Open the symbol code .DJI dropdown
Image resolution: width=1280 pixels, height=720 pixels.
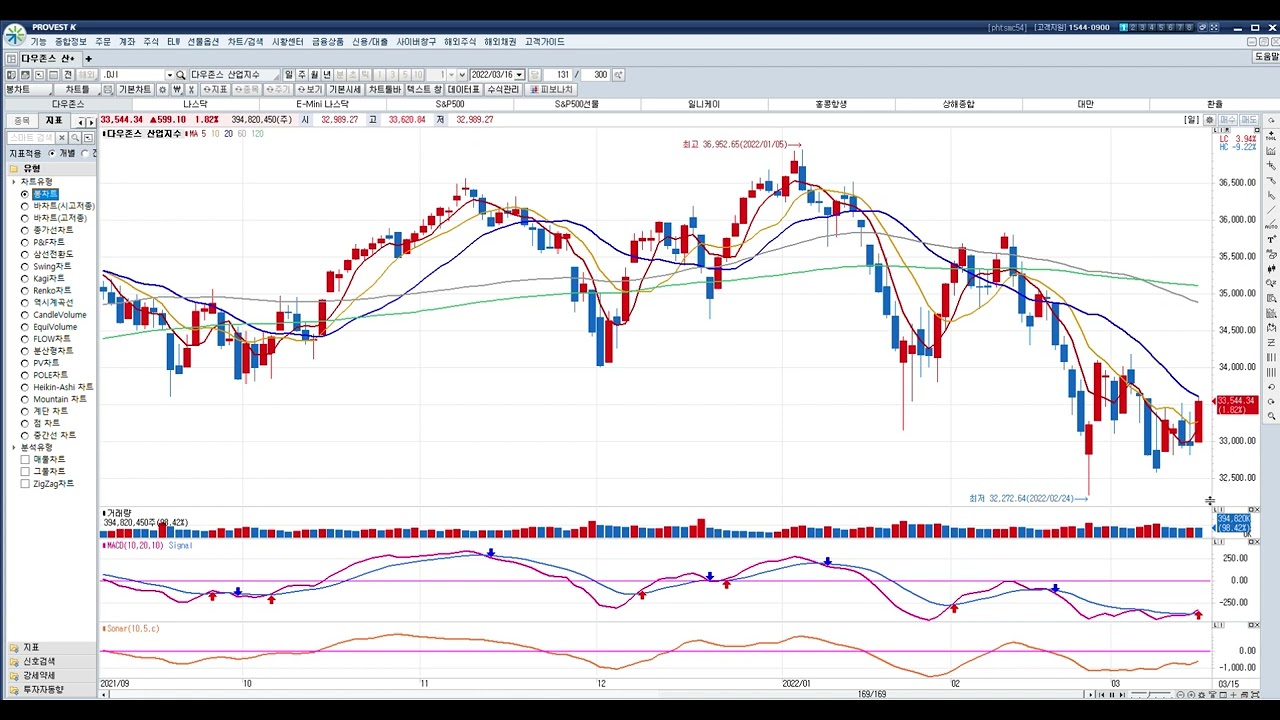tap(169, 75)
